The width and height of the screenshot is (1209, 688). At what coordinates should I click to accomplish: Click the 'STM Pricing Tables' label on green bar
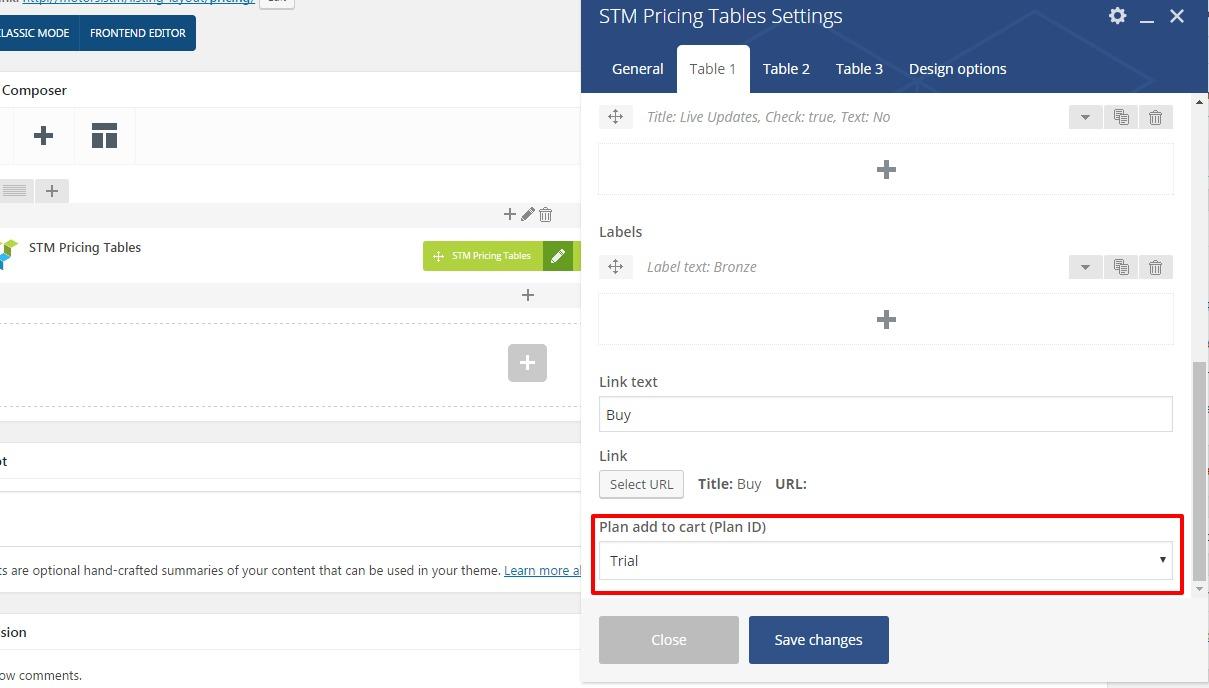[x=491, y=256]
